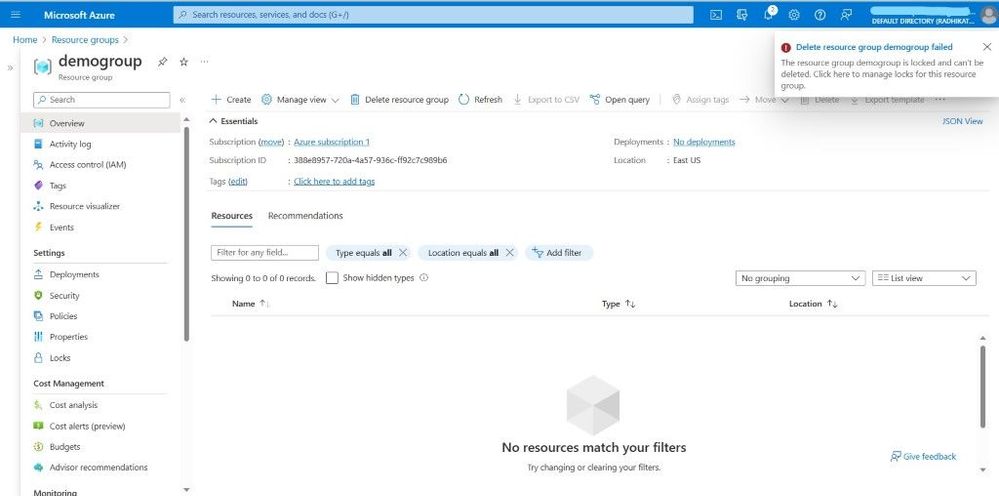Mark demogroup as favorite with star
Screen dimensions: 999x496
(184, 62)
